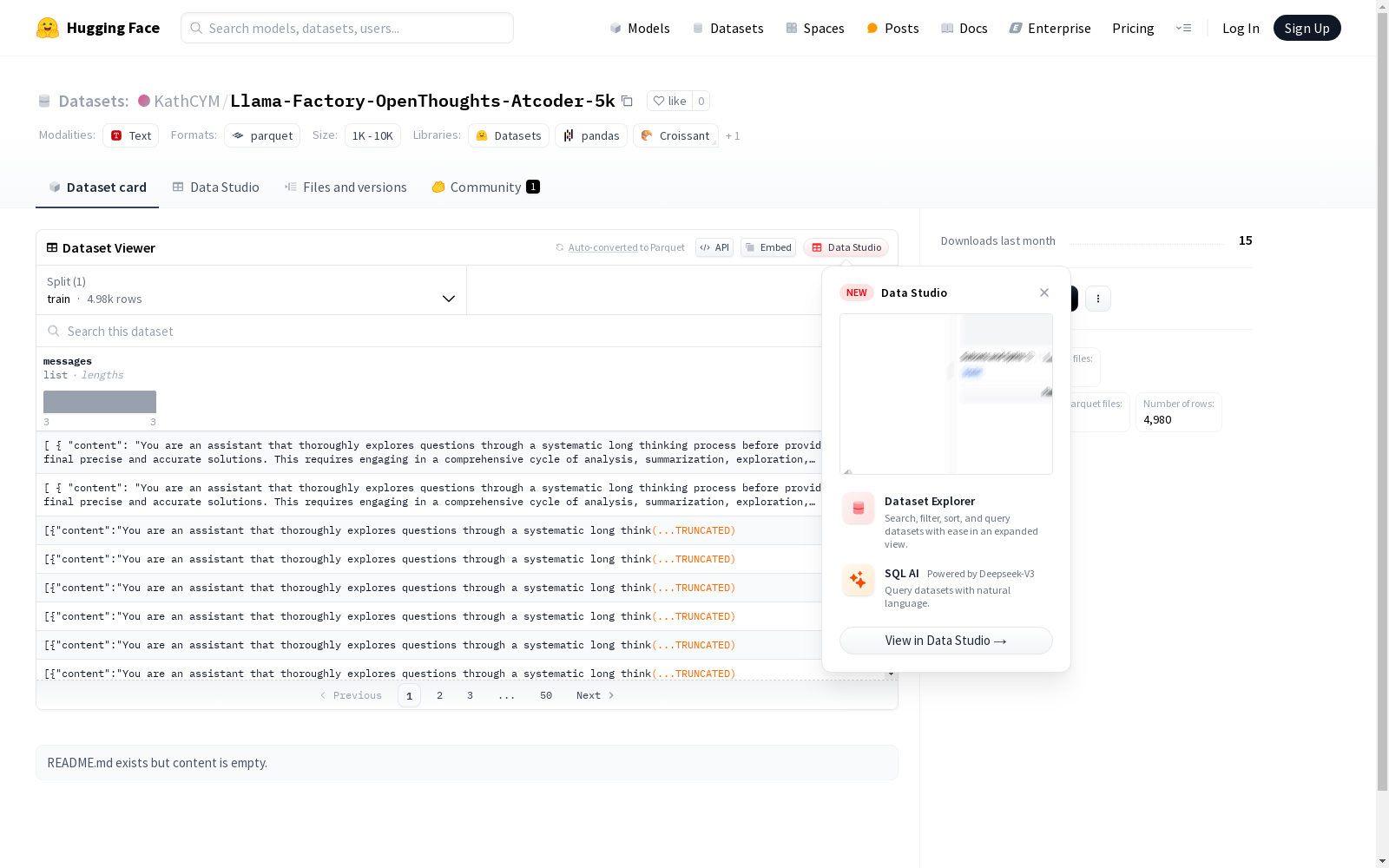
Task: Click the Dataset Explorer icon
Action: coord(859,509)
